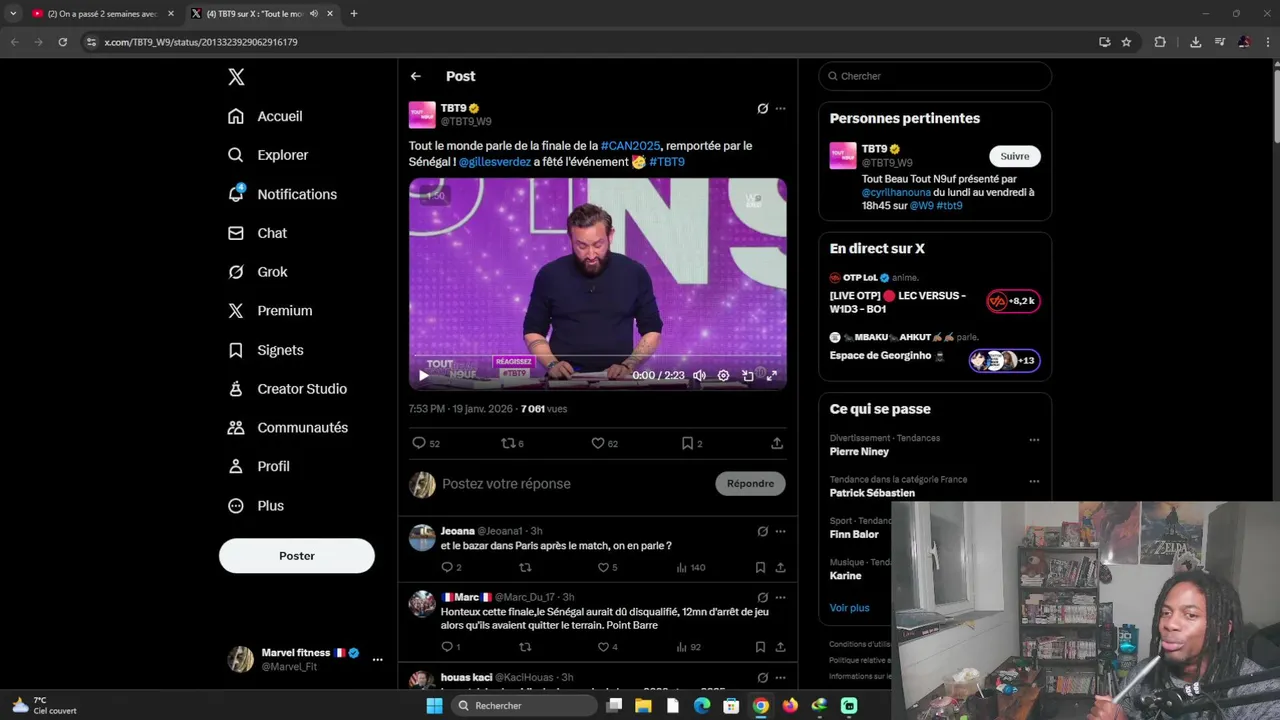This screenshot has width=1280, height=720.
Task: Open Grok assistant
Action: (x=257, y=272)
